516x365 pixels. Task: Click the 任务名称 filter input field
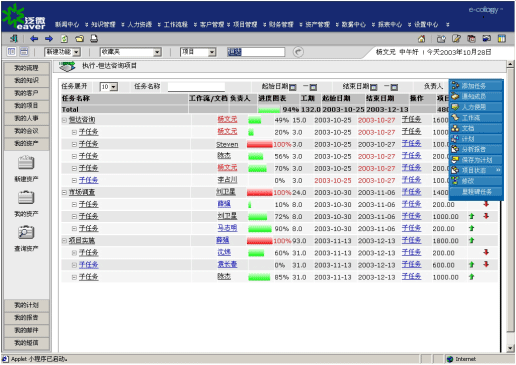pyautogui.click(x=196, y=87)
